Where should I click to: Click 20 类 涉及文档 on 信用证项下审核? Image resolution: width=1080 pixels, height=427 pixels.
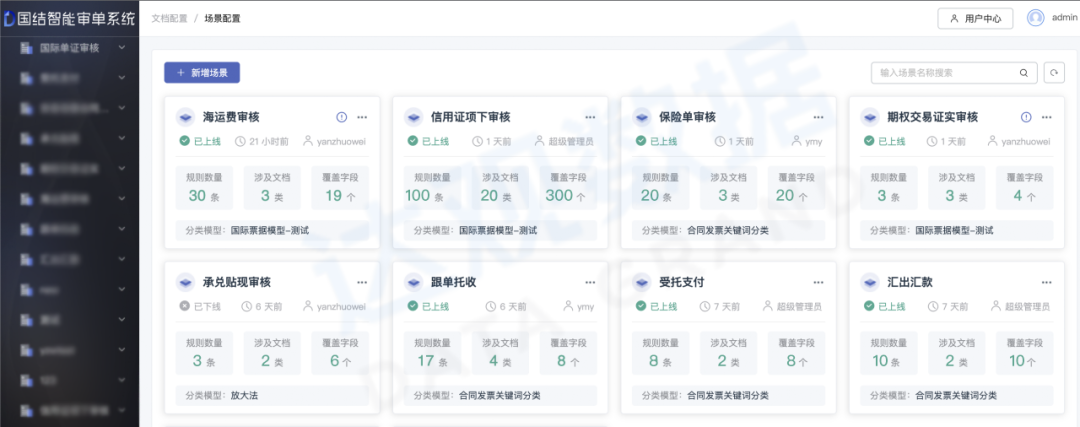point(496,196)
